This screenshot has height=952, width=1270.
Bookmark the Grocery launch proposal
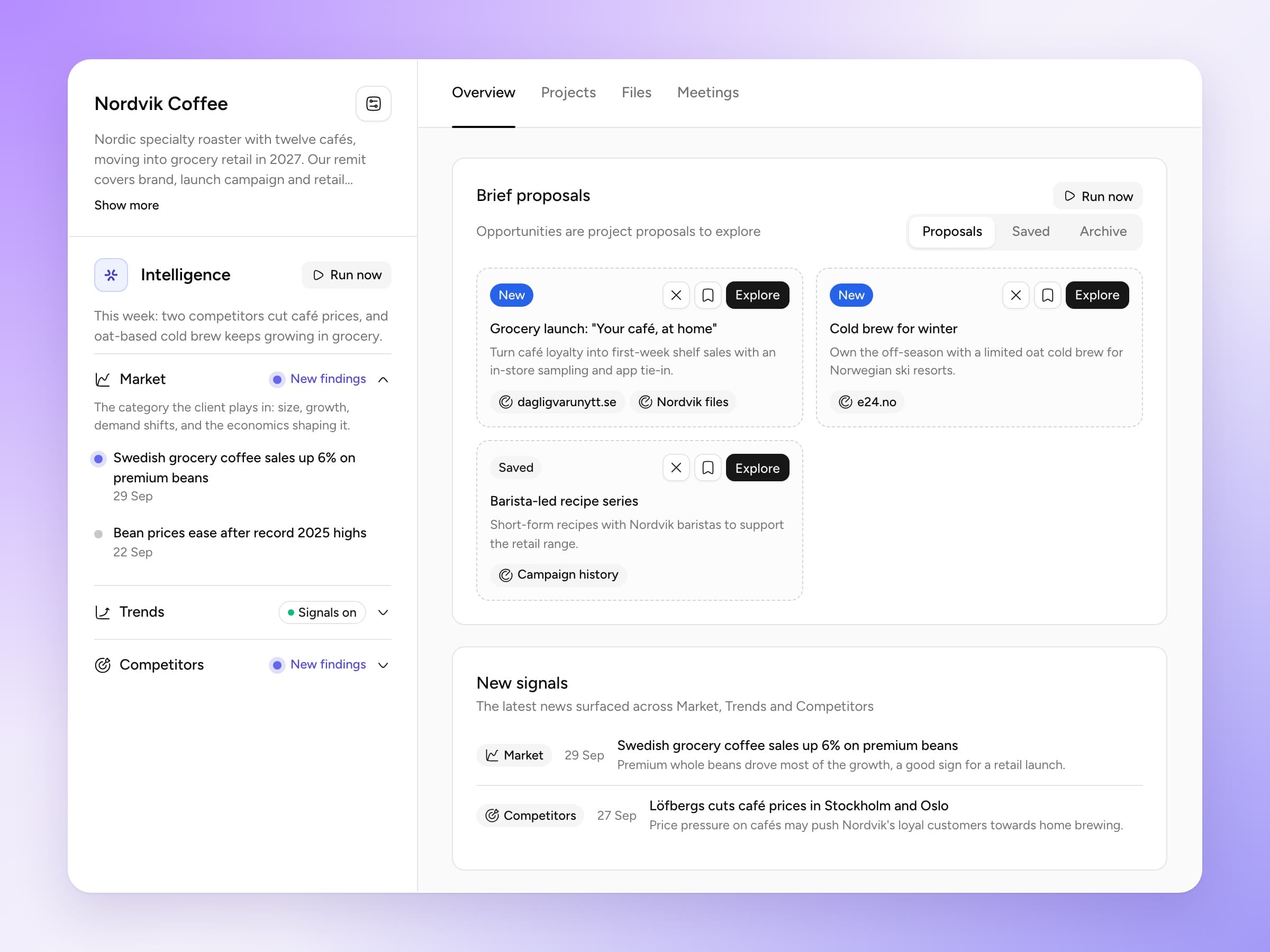tap(707, 295)
